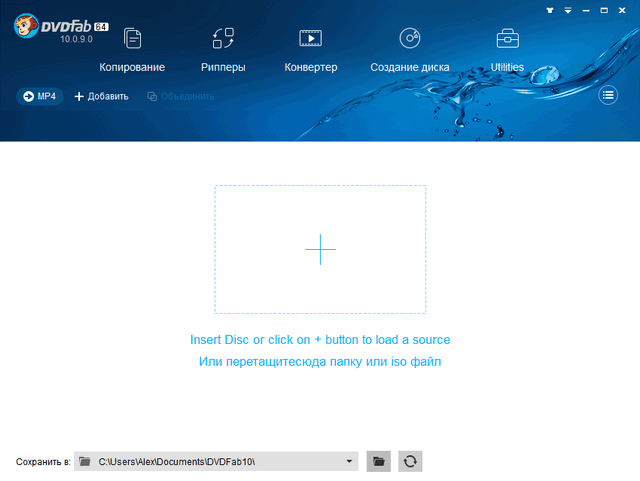The width and height of the screenshot is (640, 481).
Task: Select the Рипперы tab label
Action: click(223, 67)
